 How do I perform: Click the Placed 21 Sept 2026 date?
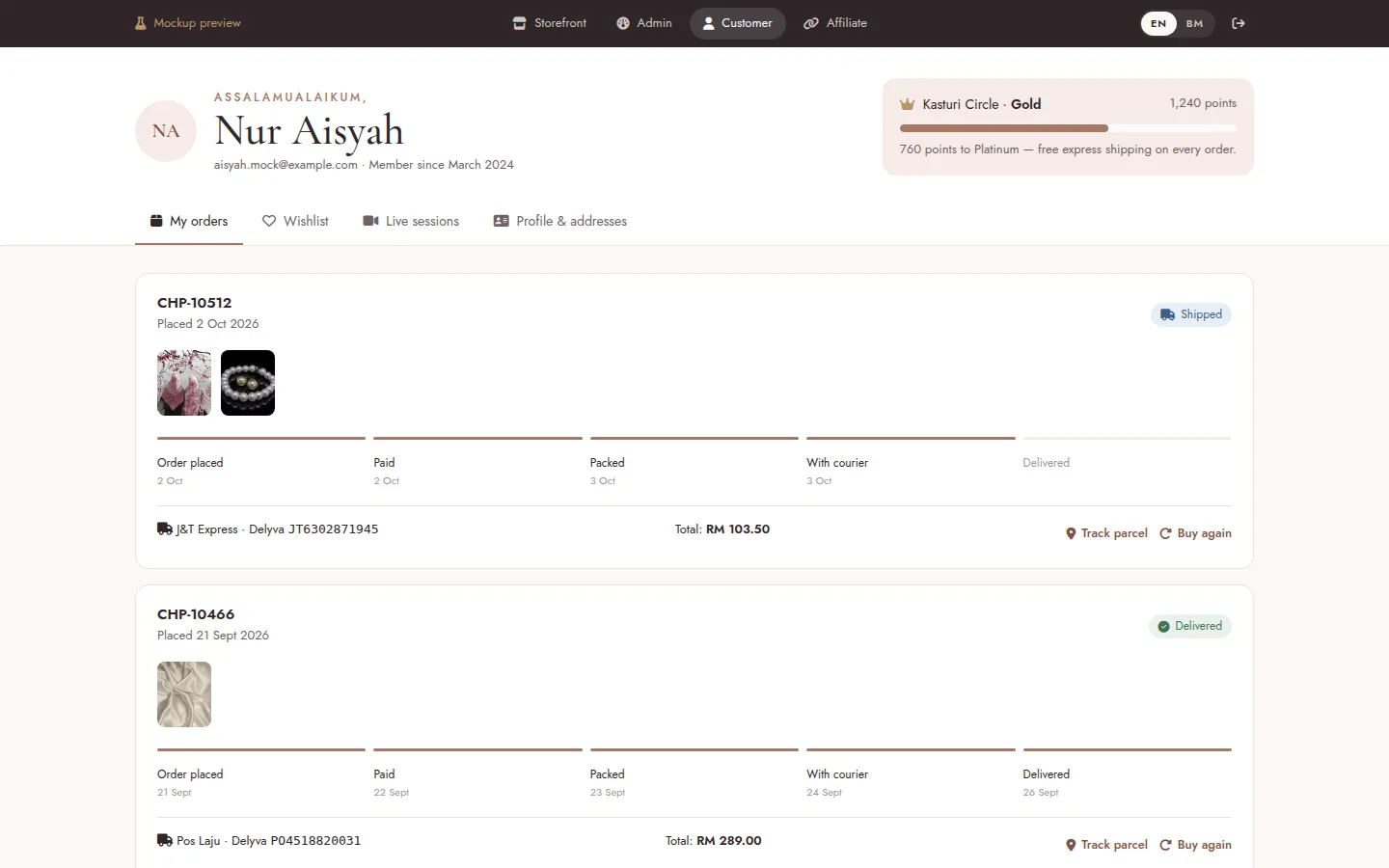pos(213,636)
